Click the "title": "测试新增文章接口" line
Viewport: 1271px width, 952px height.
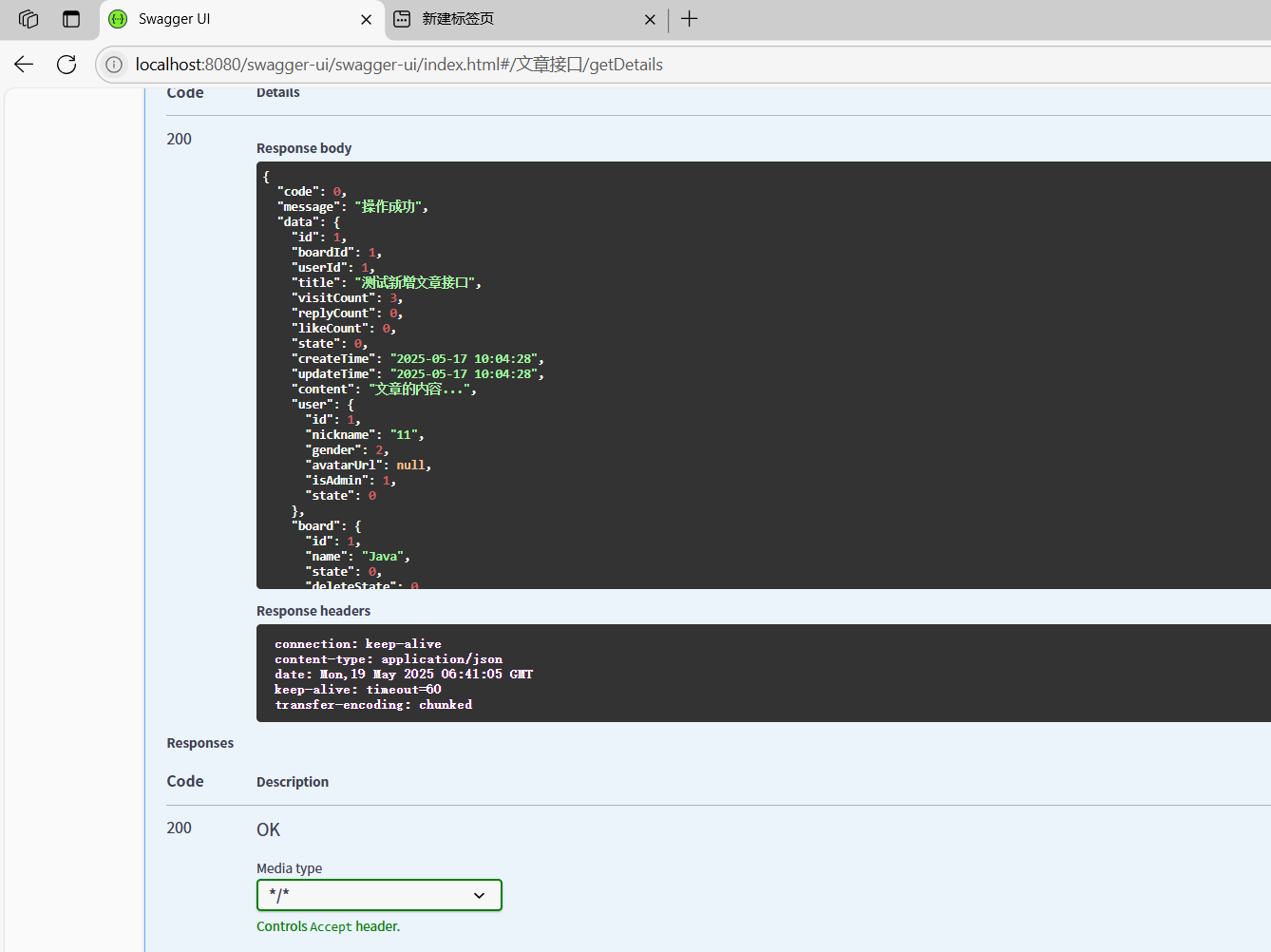click(387, 282)
